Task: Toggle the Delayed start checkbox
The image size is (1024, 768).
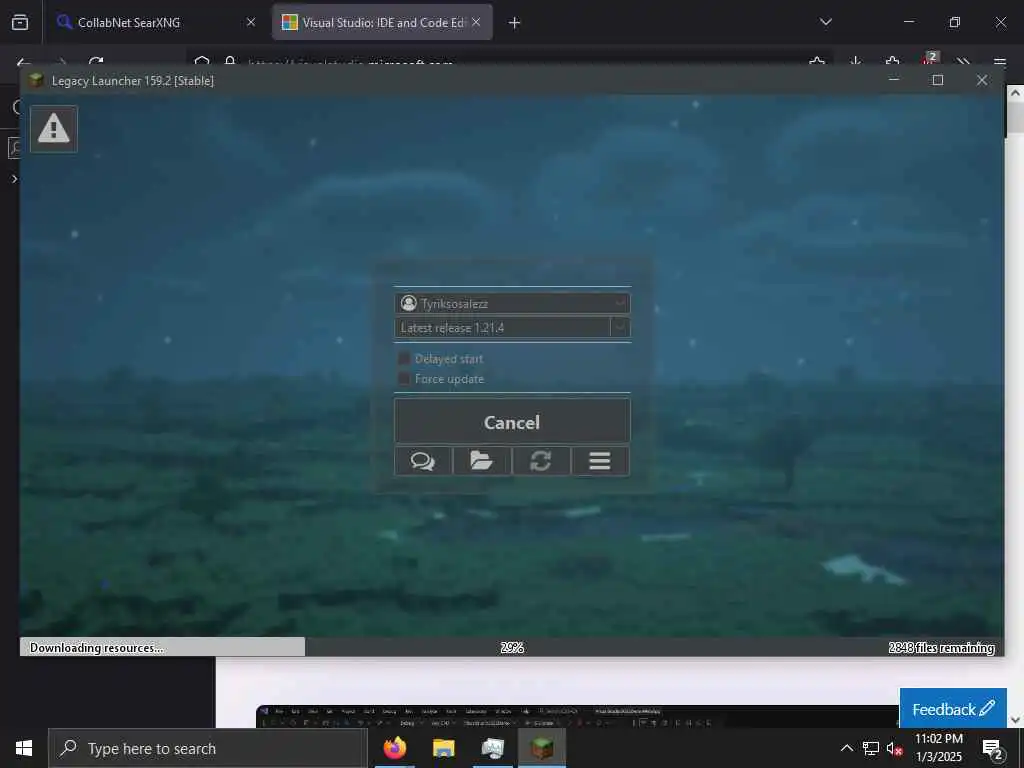Action: coord(404,359)
